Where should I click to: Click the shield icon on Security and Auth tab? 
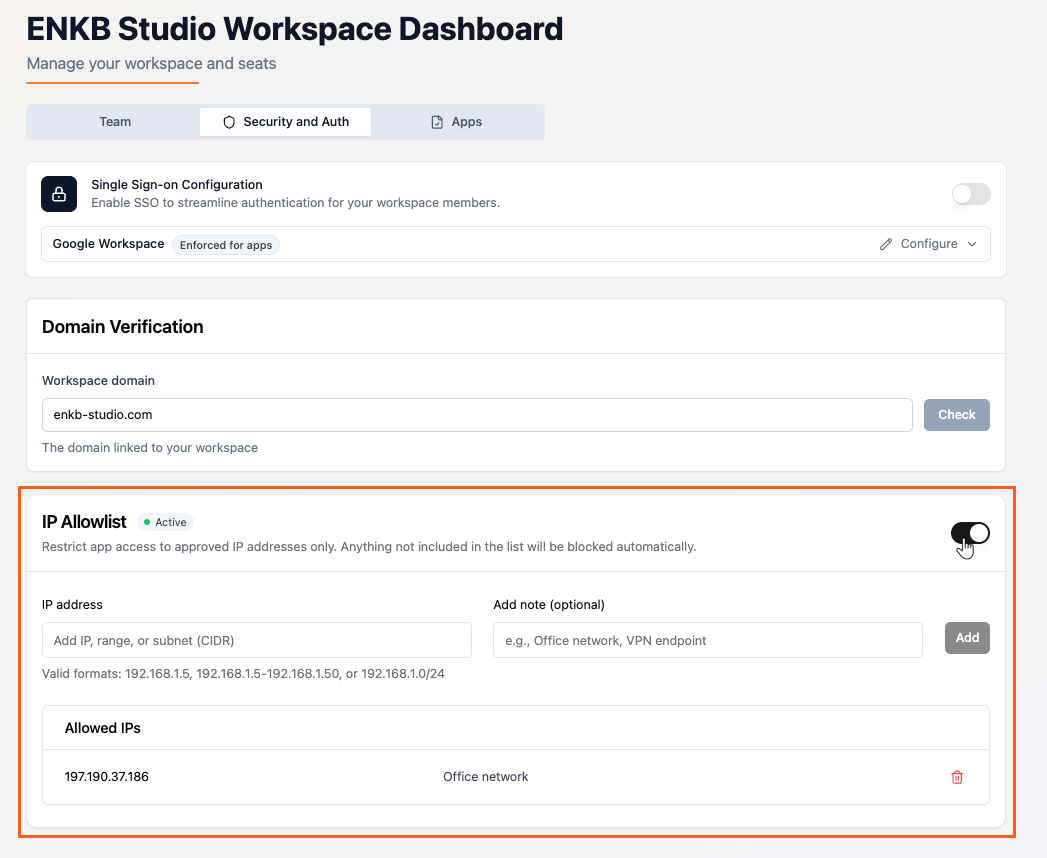[x=229, y=121]
